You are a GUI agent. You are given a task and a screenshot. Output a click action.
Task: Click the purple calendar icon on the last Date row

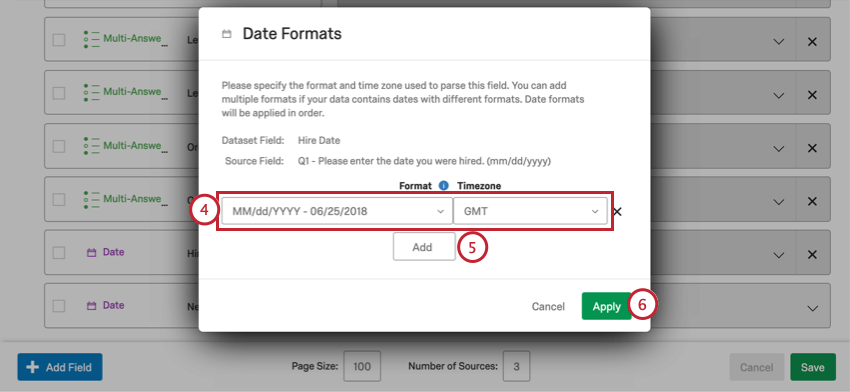(x=92, y=306)
